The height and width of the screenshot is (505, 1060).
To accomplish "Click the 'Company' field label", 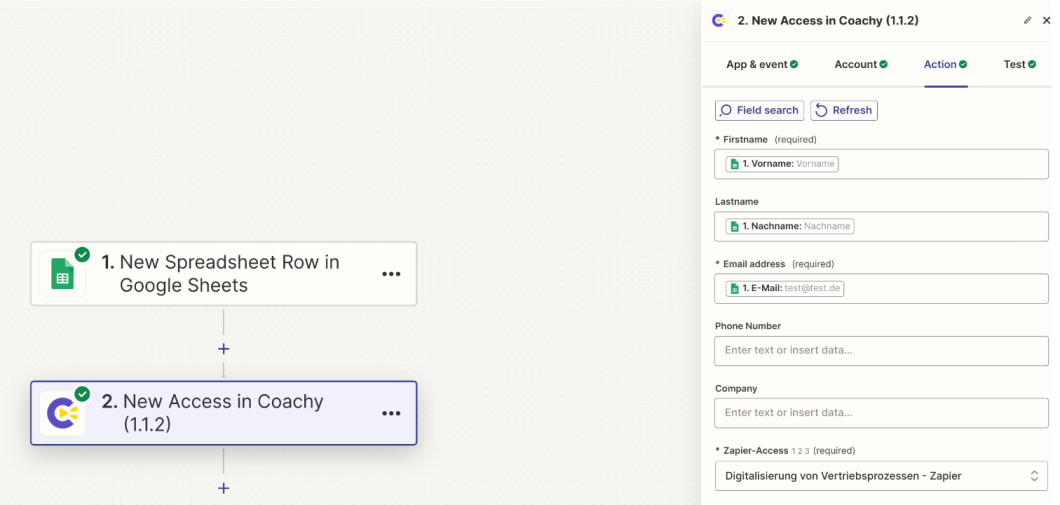I will (736, 389).
